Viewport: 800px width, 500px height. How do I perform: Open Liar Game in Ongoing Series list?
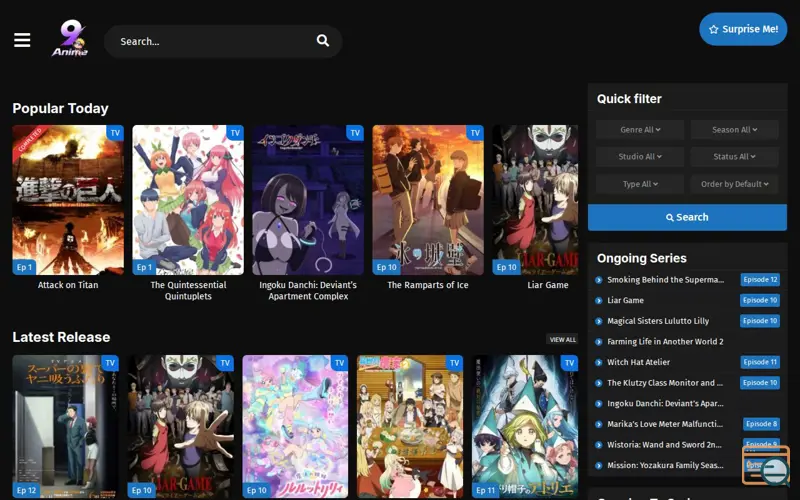625,300
